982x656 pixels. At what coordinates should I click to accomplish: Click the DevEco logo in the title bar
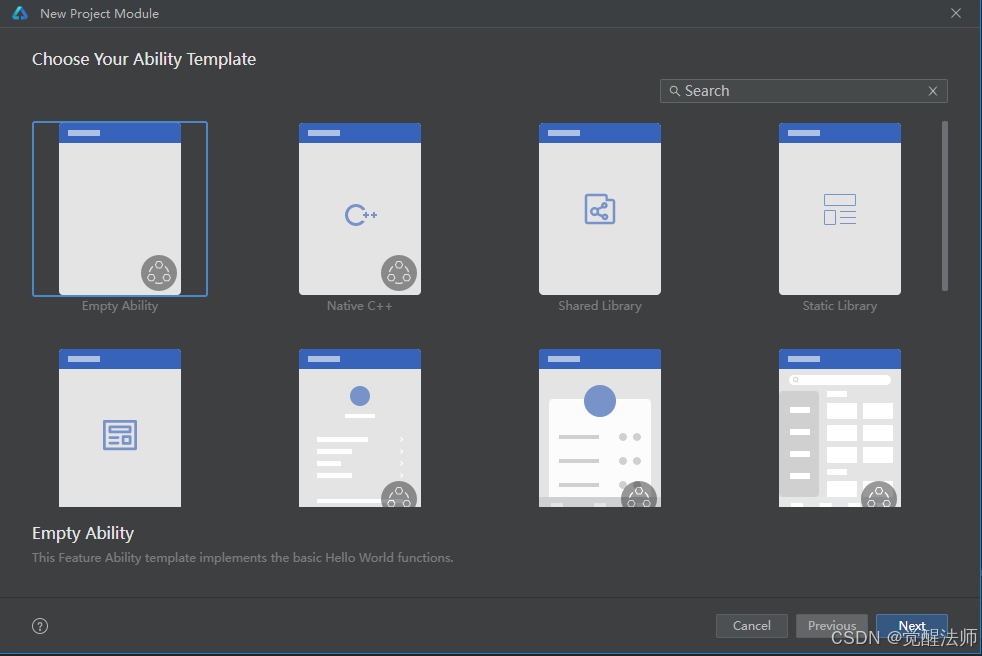(20, 13)
